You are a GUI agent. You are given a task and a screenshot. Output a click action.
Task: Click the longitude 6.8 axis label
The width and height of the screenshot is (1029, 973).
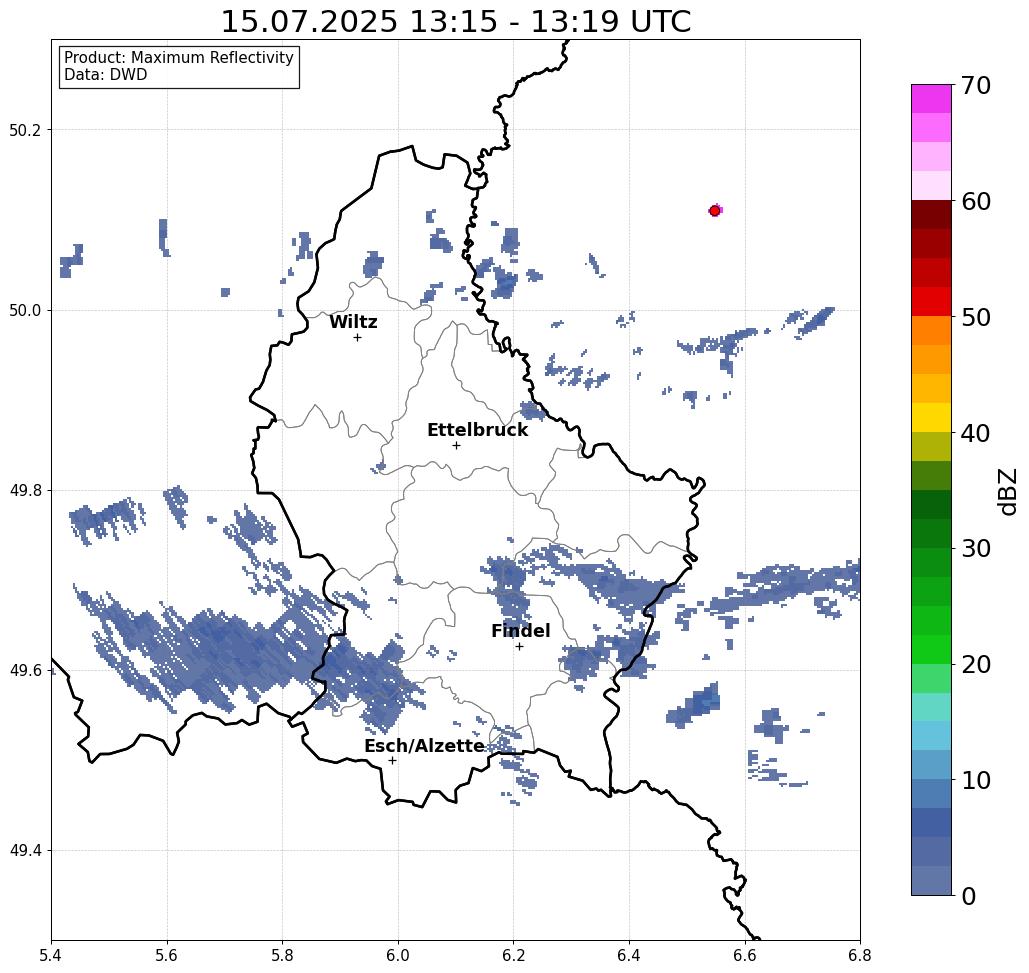[860, 956]
